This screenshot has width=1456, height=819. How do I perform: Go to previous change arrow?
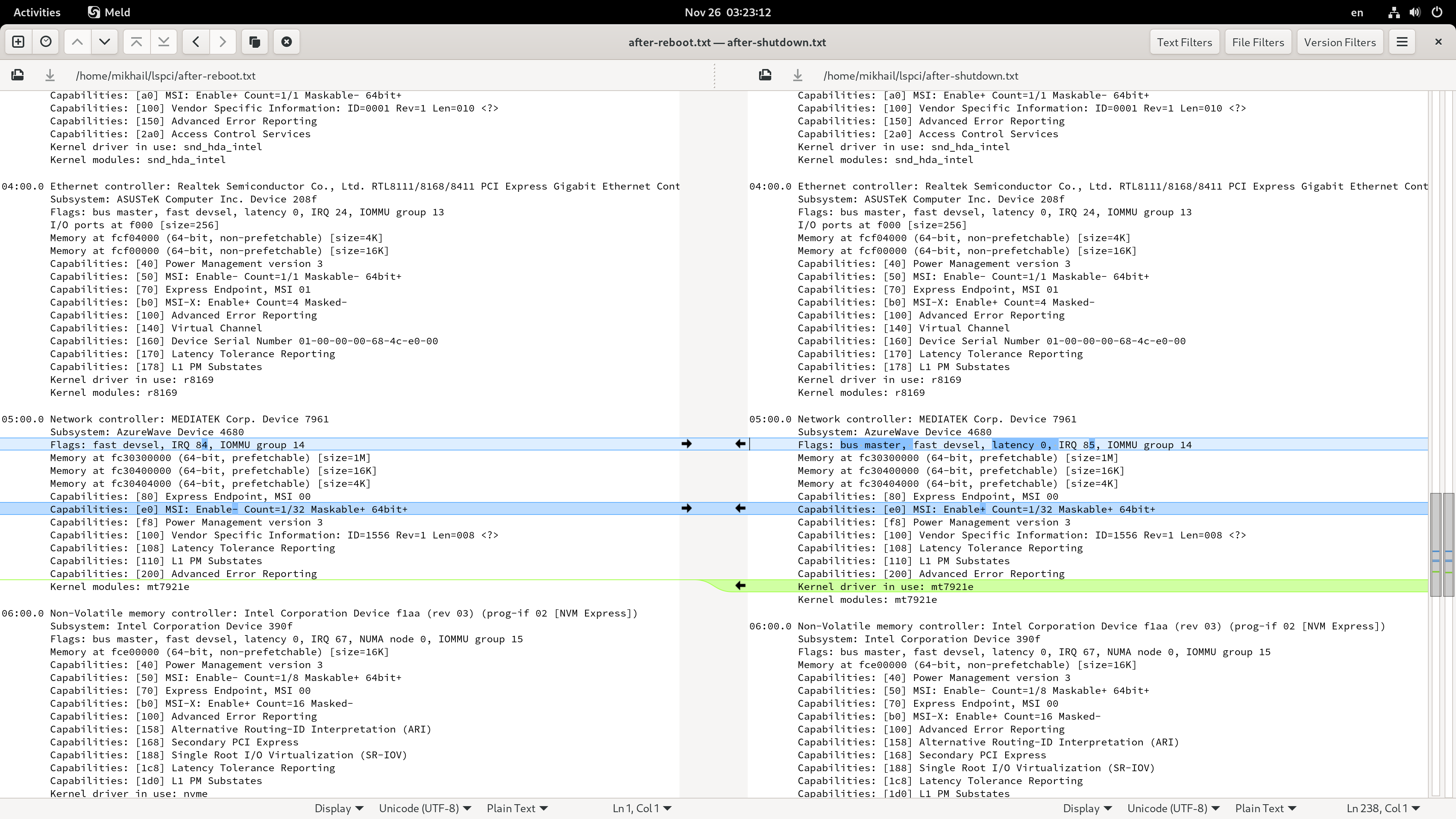pos(77,42)
